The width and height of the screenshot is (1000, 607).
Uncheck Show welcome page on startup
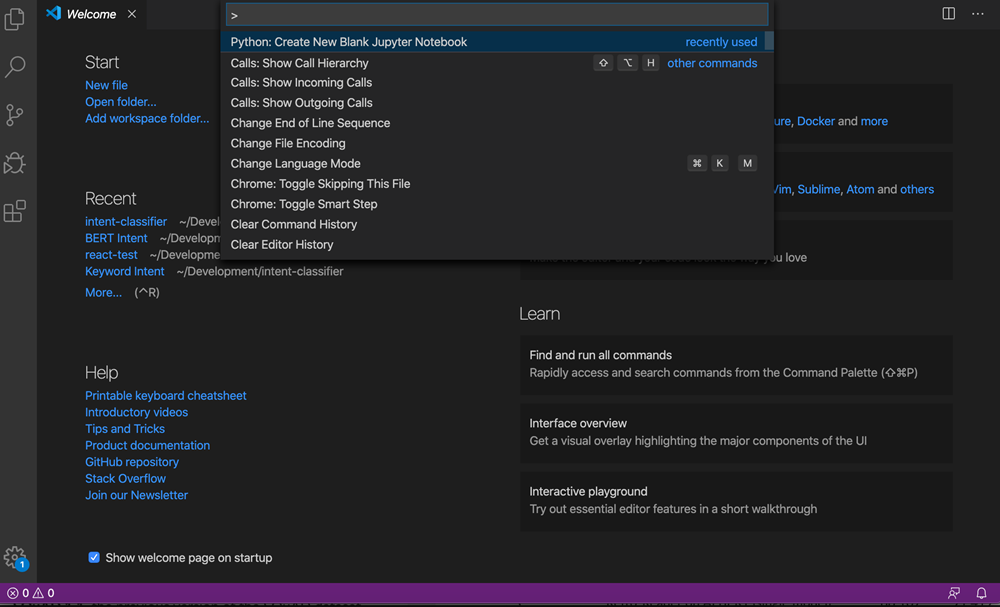coord(94,557)
